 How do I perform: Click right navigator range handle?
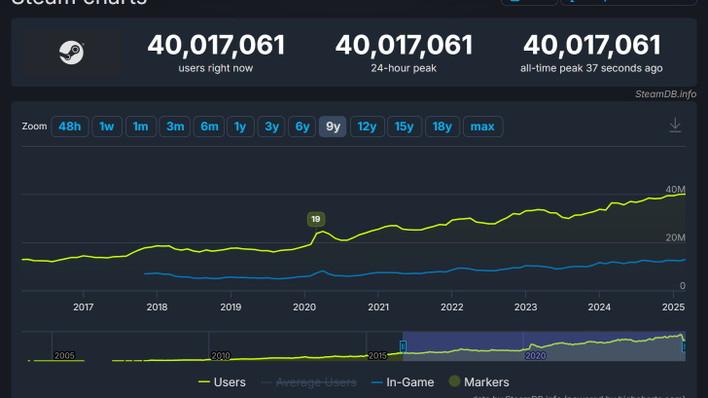(x=684, y=346)
